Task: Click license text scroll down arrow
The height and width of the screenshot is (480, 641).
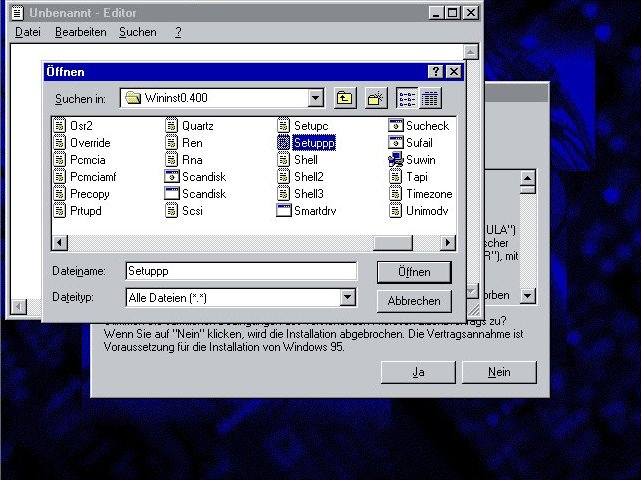Action: 528,296
